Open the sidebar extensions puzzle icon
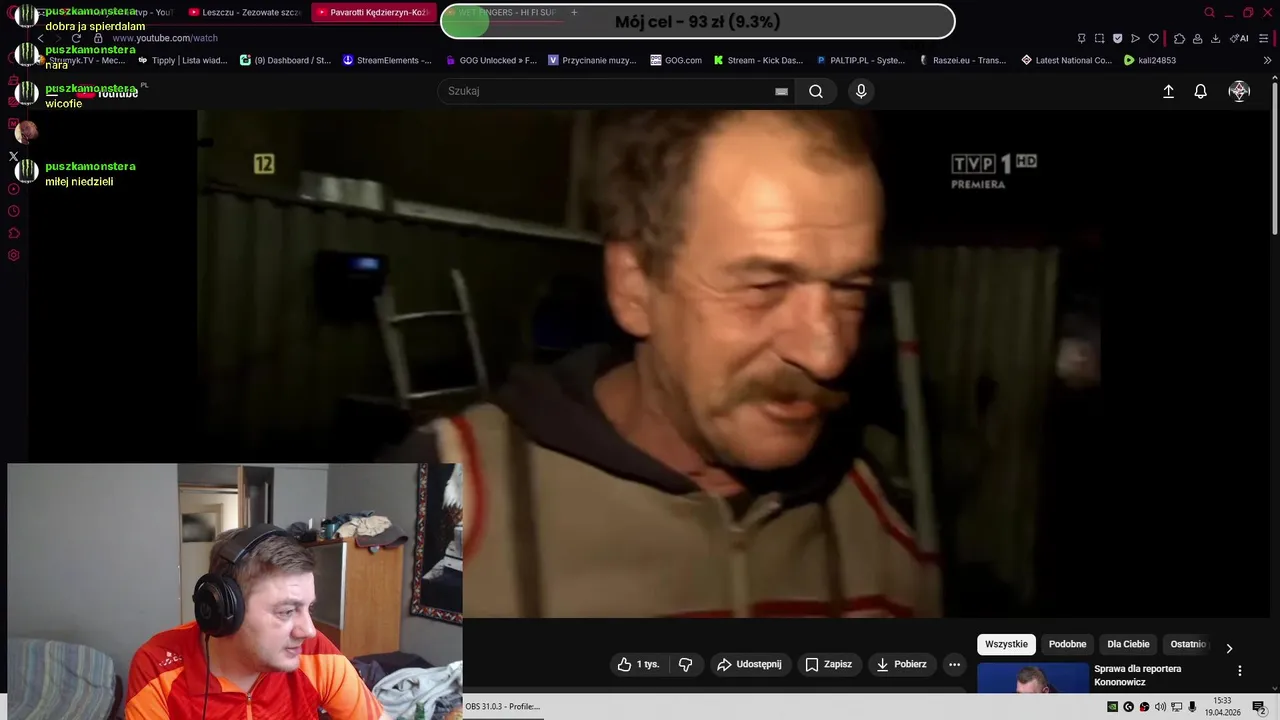This screenshot has width=1280, height=720. click(x=13, y=233)
